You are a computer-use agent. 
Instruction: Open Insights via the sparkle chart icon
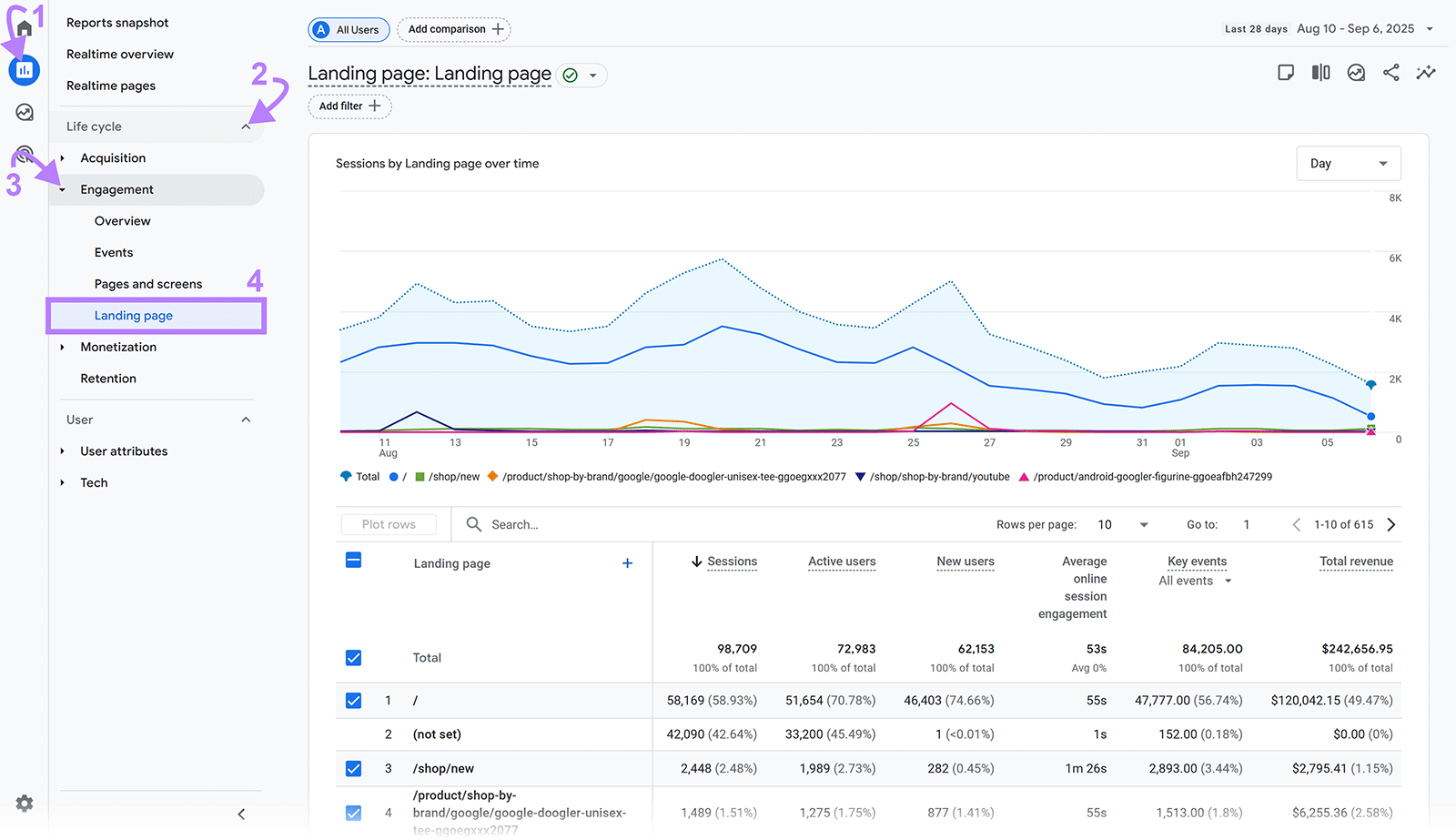click(x=1425, y=73)
